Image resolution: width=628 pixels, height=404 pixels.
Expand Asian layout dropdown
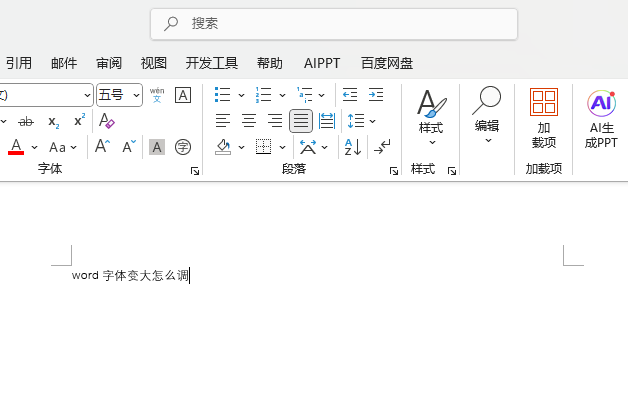coord(324,147)
